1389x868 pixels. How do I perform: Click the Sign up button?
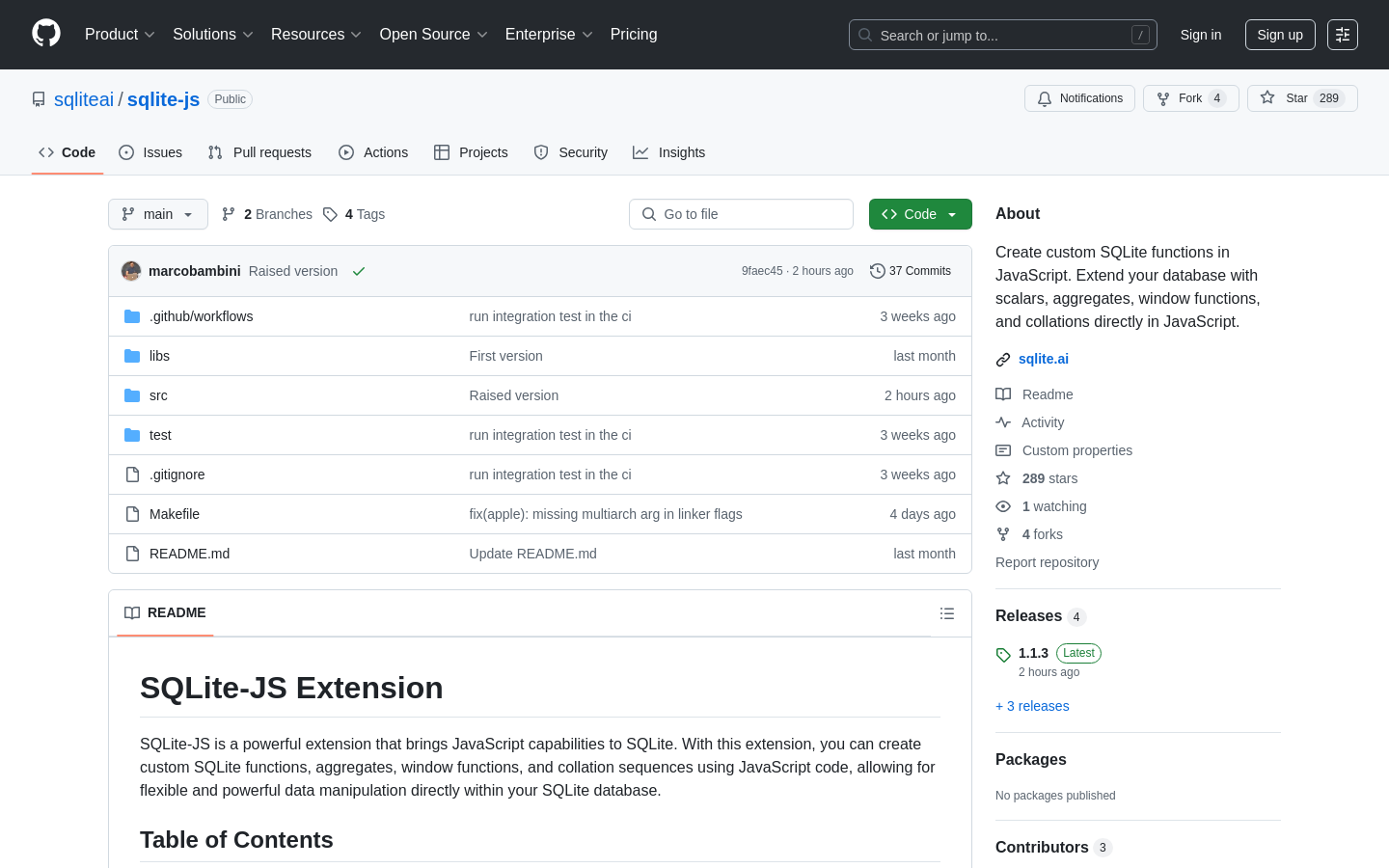click(x=1280, y=35)
